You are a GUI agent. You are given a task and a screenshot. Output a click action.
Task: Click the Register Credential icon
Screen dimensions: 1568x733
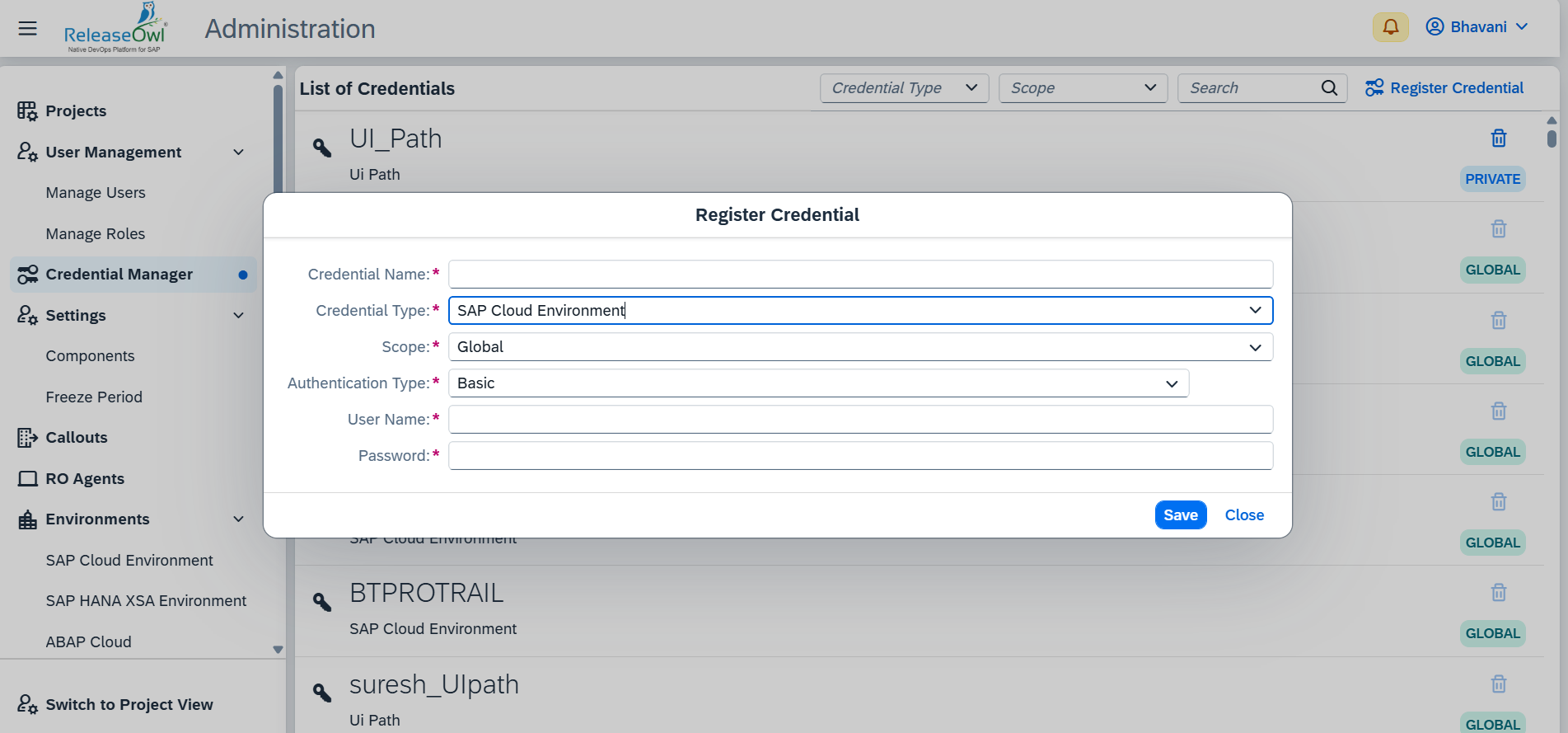(x=1374, y=88)
